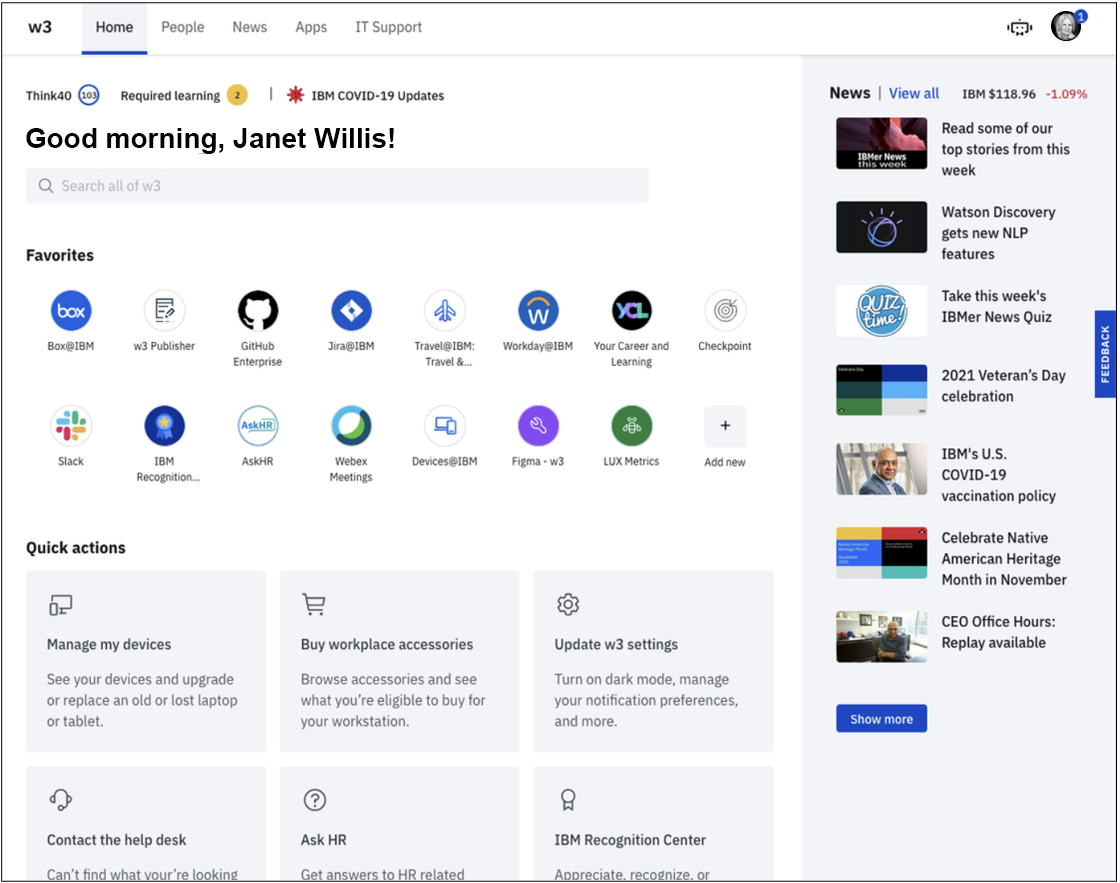Open the FEEDBACK side tab
The height and width of the screenshot is (883, 1120).
click(x=1105, y=354)
